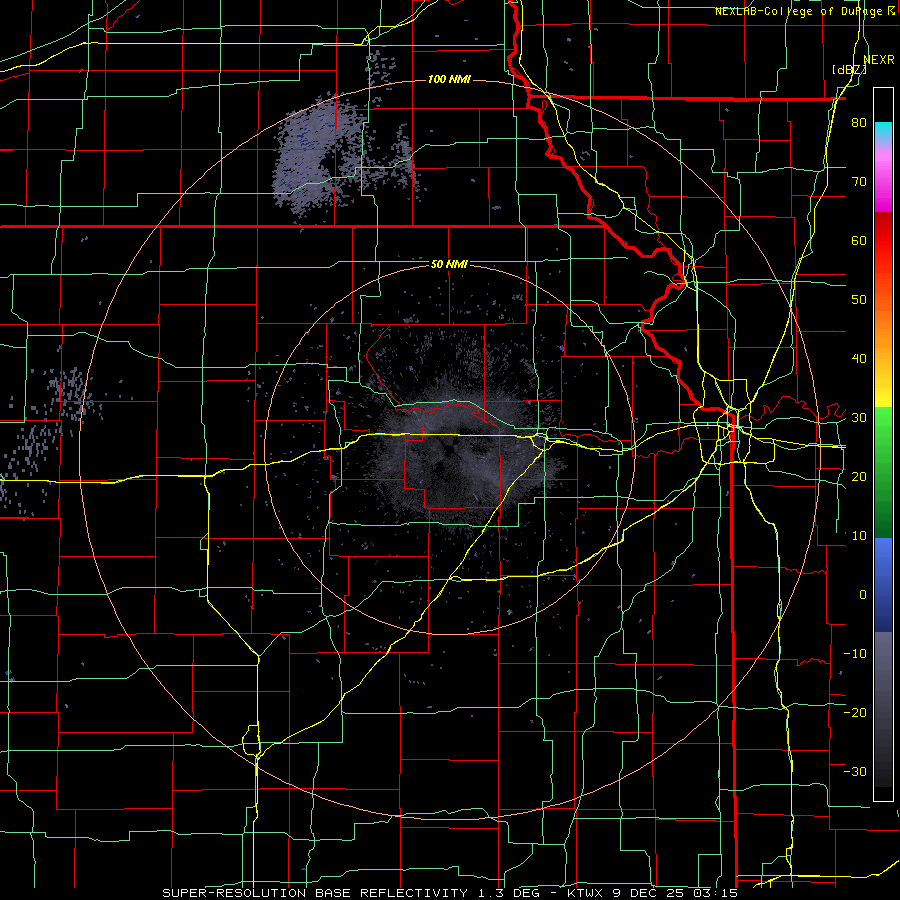This screenshot has width=900, height=900.
Task: Click the 0 dBZ scale value
Action: (x=863, y=595)
